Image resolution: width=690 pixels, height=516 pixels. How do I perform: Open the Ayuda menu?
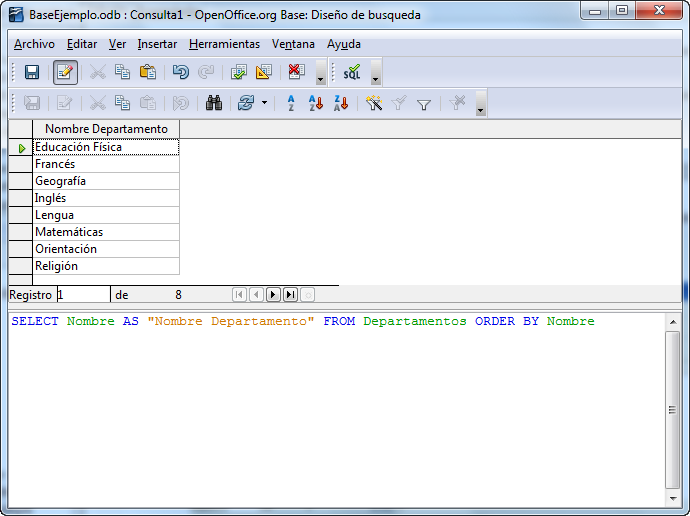click(x=344, y=44)
